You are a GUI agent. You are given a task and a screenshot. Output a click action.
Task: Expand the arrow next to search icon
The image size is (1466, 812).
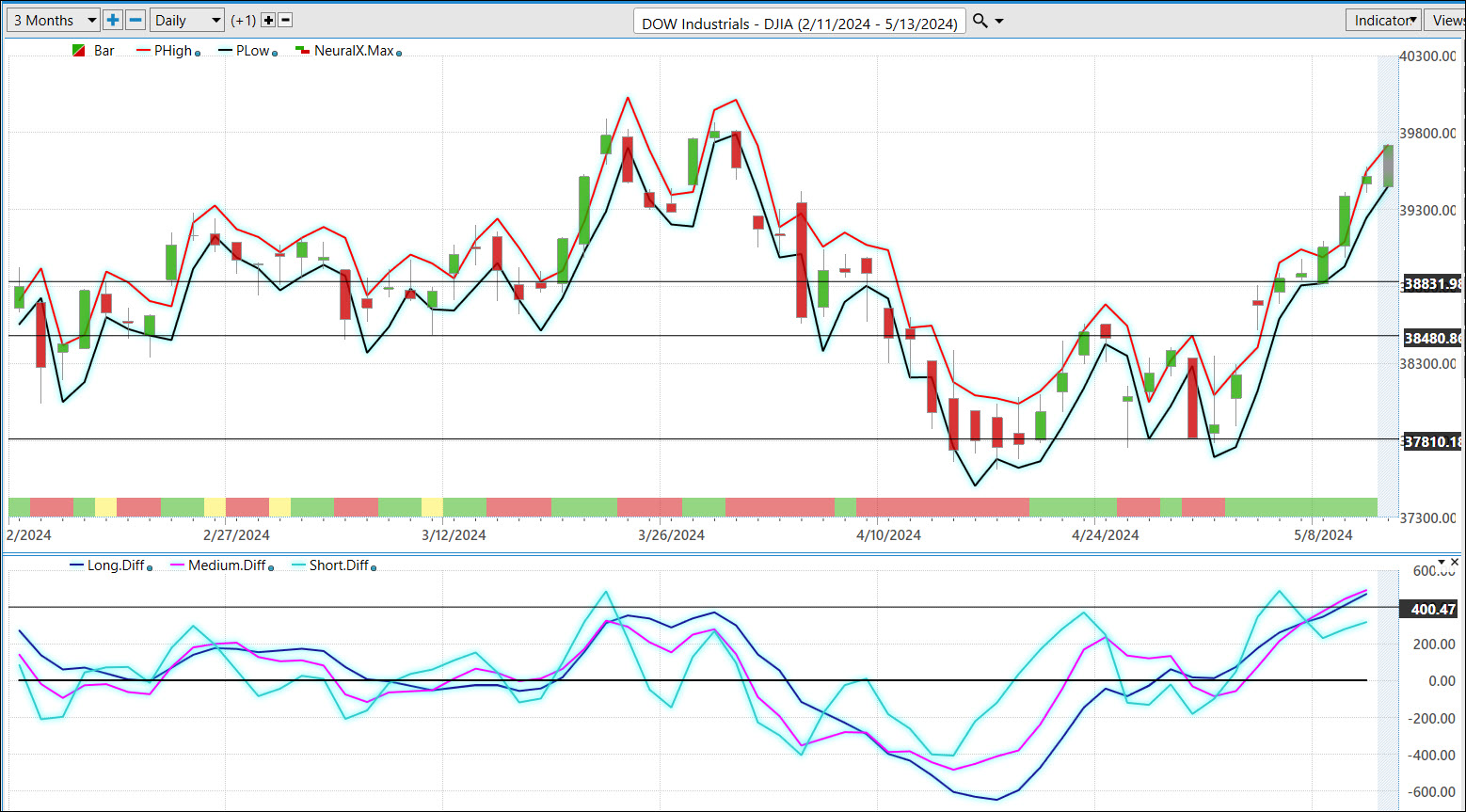click(999, 21)
